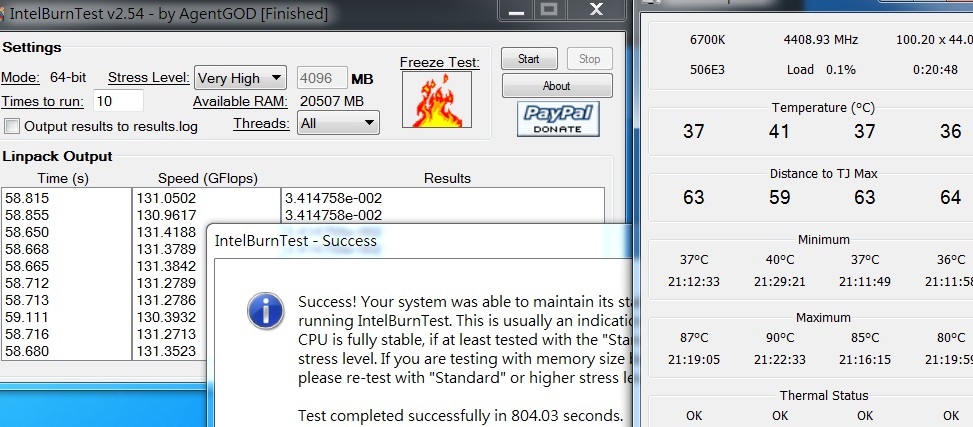Click the Time (s) column header
Screen dimensions: 973x427
(x=63, y=179)
